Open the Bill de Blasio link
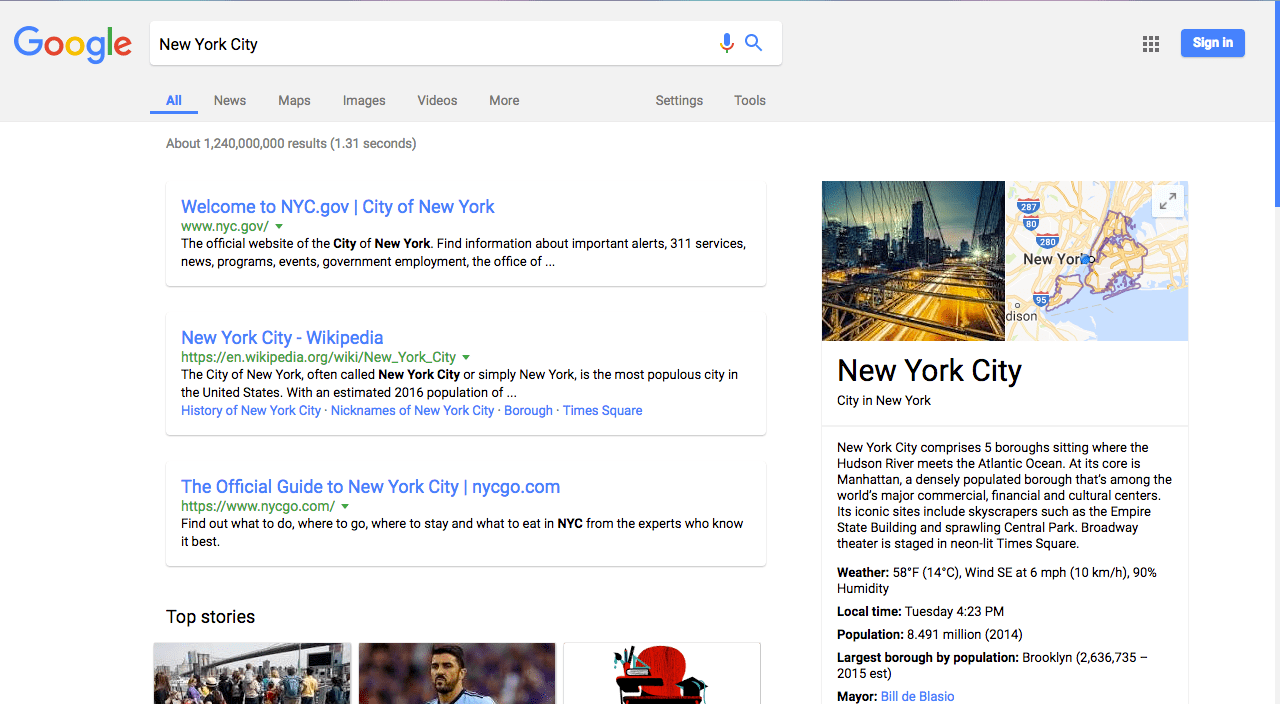The width and height of the screenshot is (1280, 704). 918,696
